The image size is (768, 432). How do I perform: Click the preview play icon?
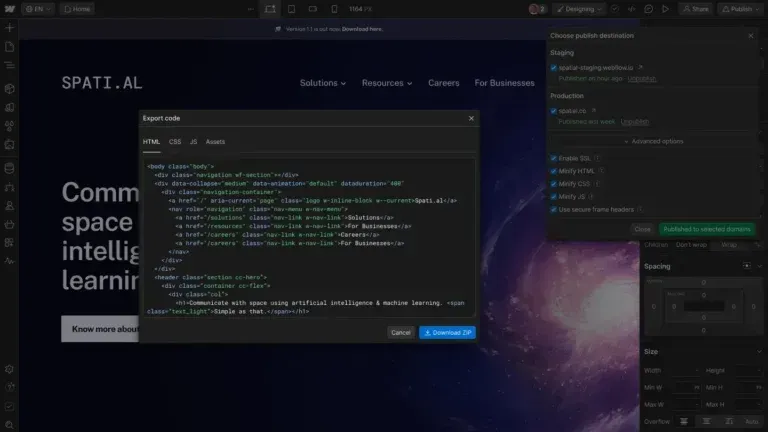click(x=665, y=9)
